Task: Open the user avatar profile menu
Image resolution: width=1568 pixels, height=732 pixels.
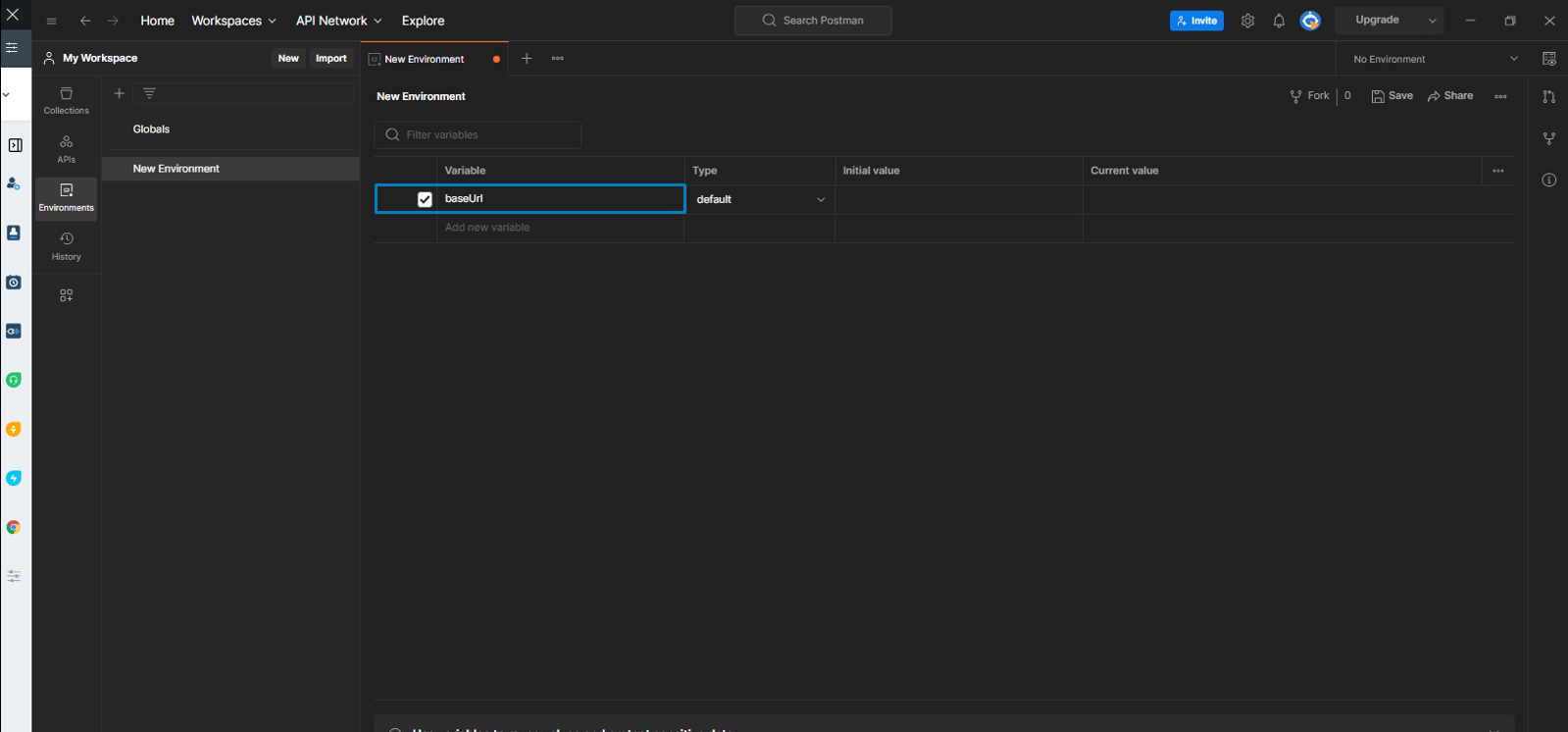Action: [1310, 21]
